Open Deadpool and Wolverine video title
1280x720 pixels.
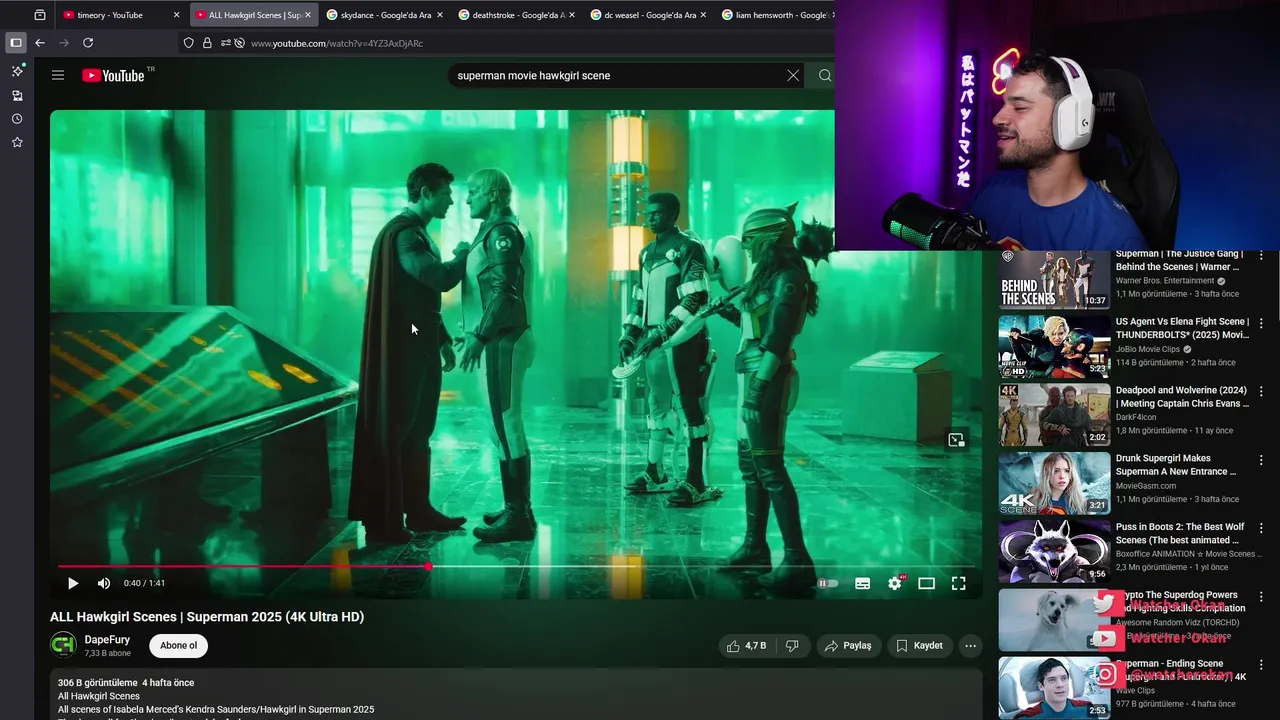pyautogui.click(x=1182, y=397)
